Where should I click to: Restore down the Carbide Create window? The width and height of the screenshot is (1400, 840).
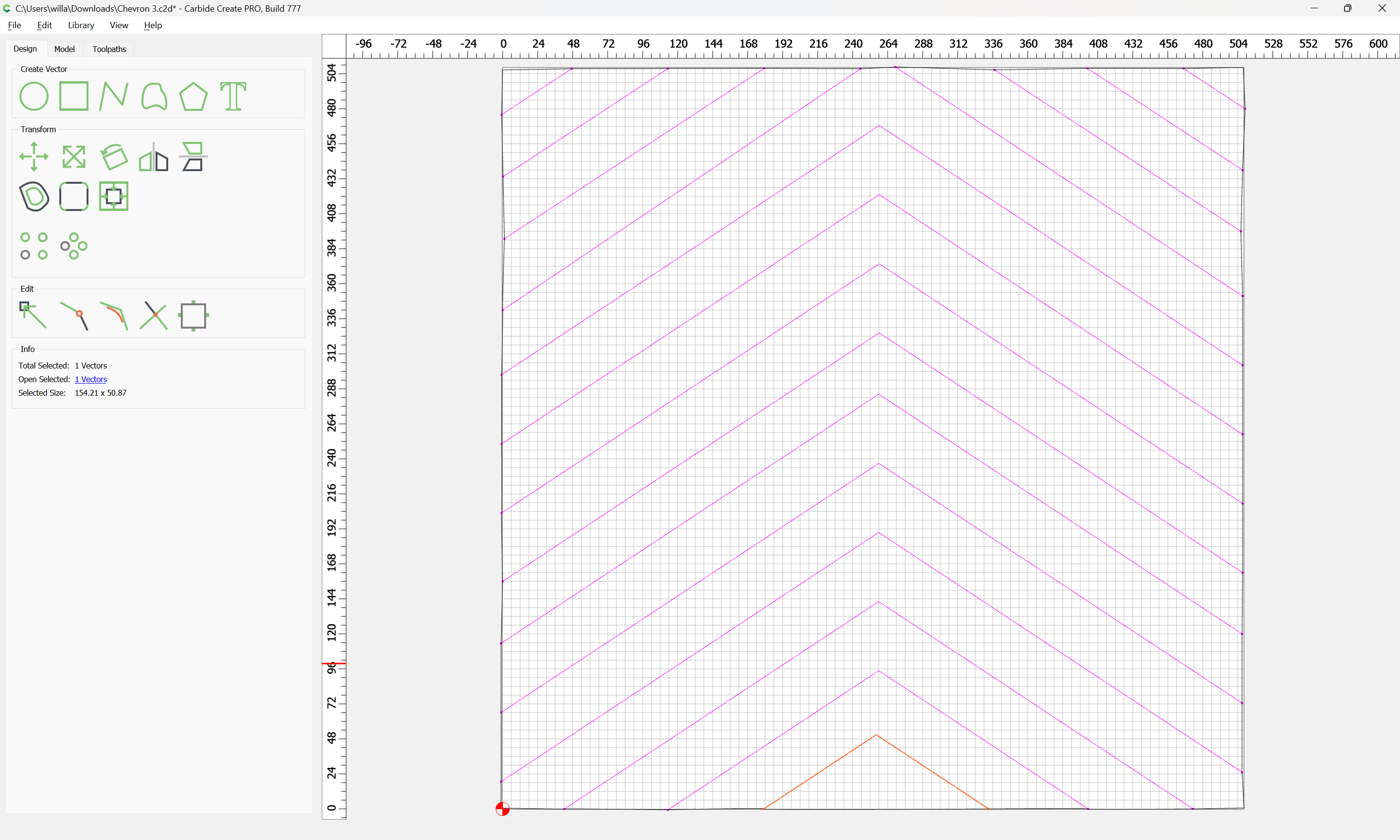pyautogui.click(x=1348, y=8)
